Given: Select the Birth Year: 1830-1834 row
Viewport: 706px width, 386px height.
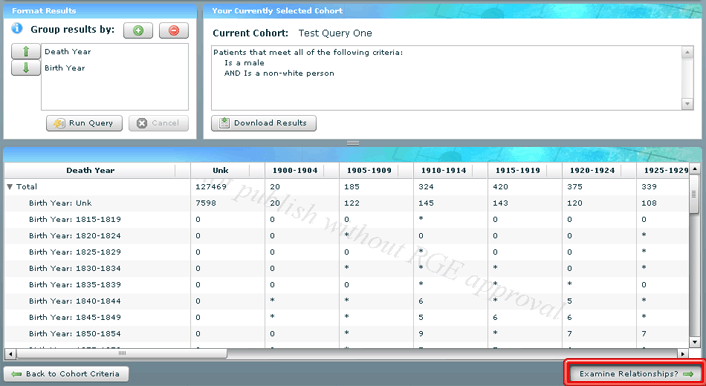Looking at the screenshot, I should click(x=347, y=268).
